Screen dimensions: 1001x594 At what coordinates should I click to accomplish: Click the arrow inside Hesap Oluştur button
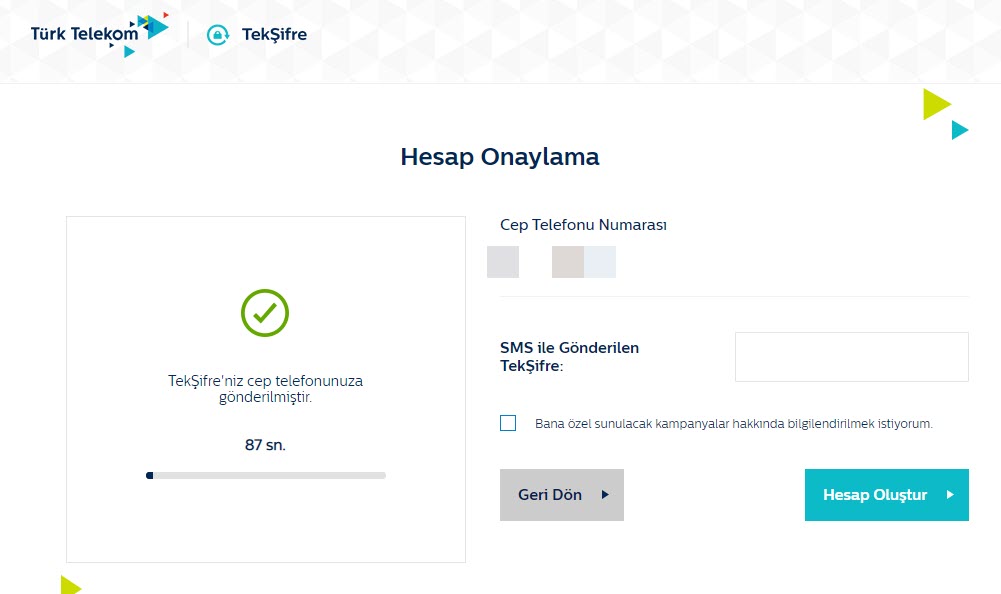[950, 495]
